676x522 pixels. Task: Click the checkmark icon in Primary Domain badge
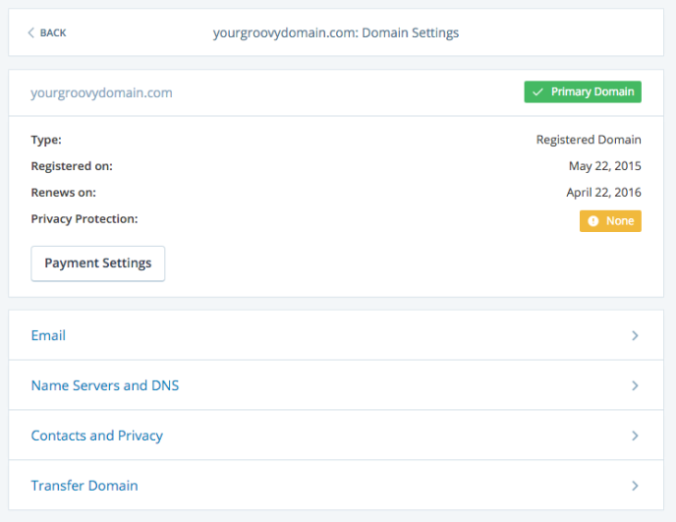[x=538, y=92]
